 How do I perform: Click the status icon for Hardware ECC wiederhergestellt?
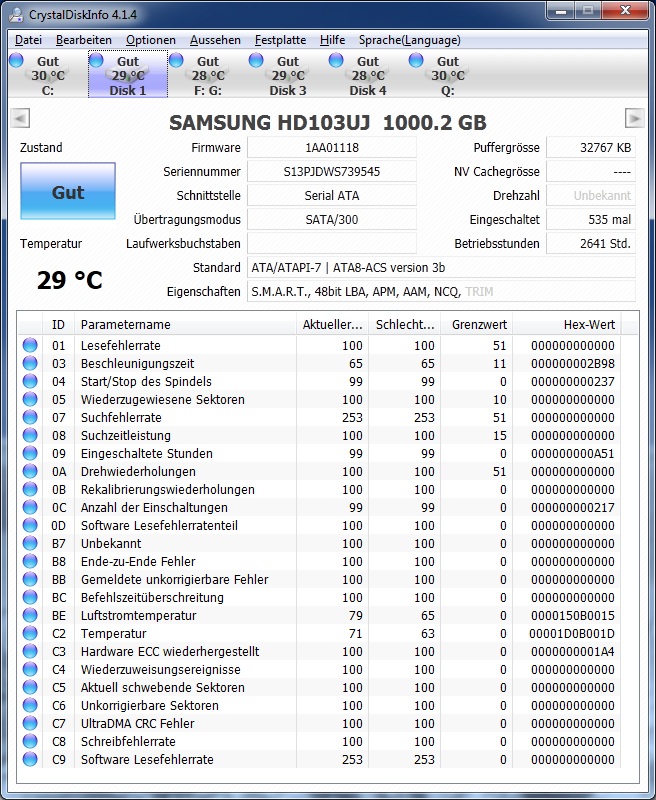tap(30, 651)
